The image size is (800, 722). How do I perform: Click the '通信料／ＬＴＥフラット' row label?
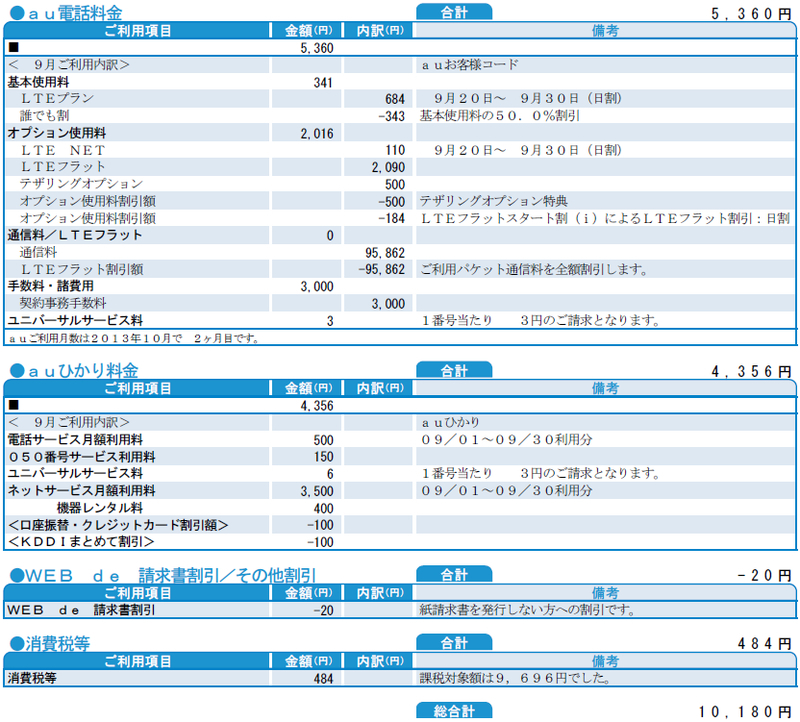pos(74,235)
